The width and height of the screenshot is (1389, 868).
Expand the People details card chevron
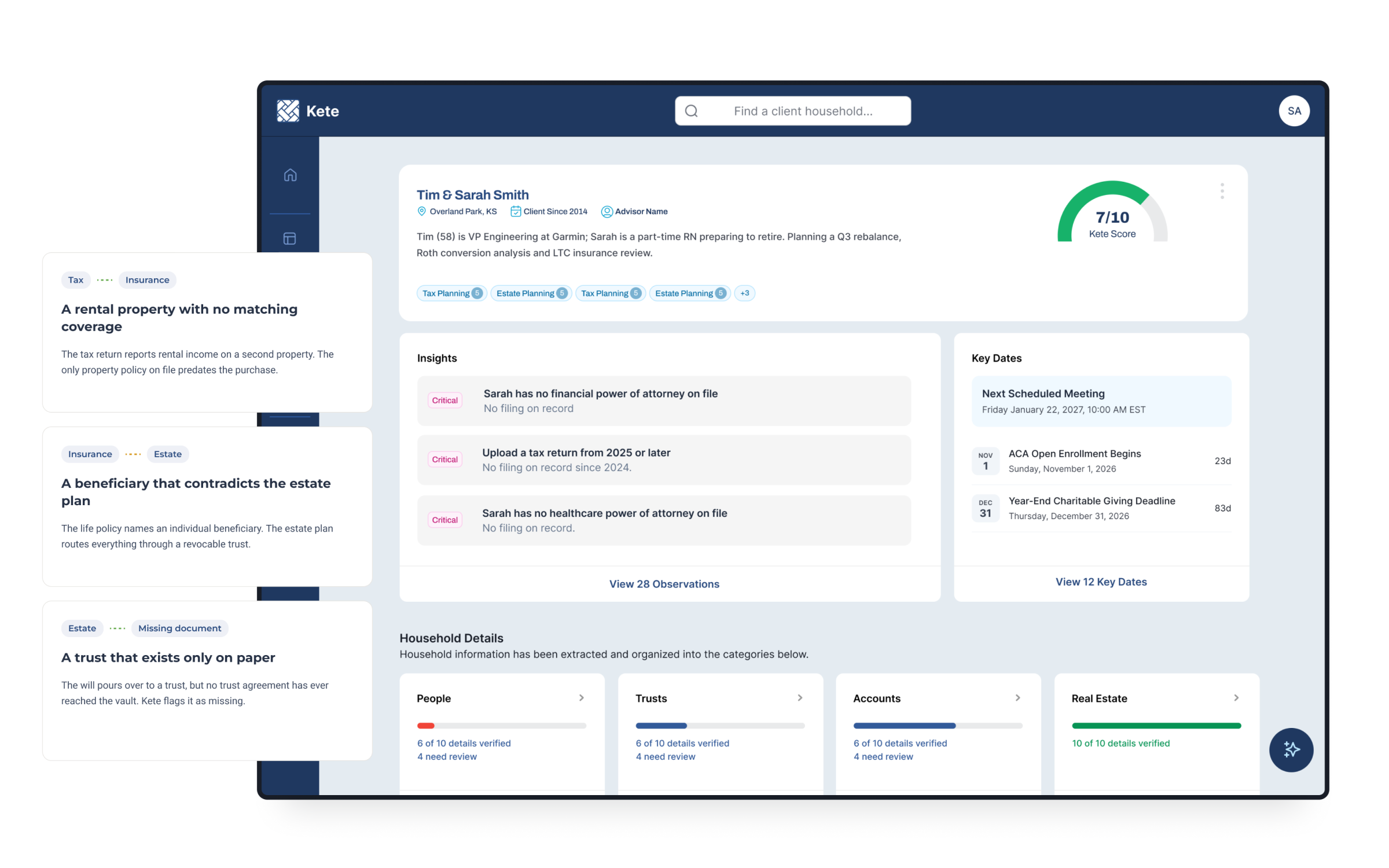582,698
